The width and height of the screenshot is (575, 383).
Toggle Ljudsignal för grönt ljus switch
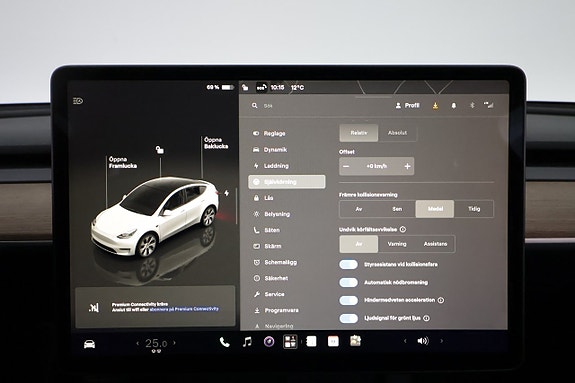coord(348,318)
